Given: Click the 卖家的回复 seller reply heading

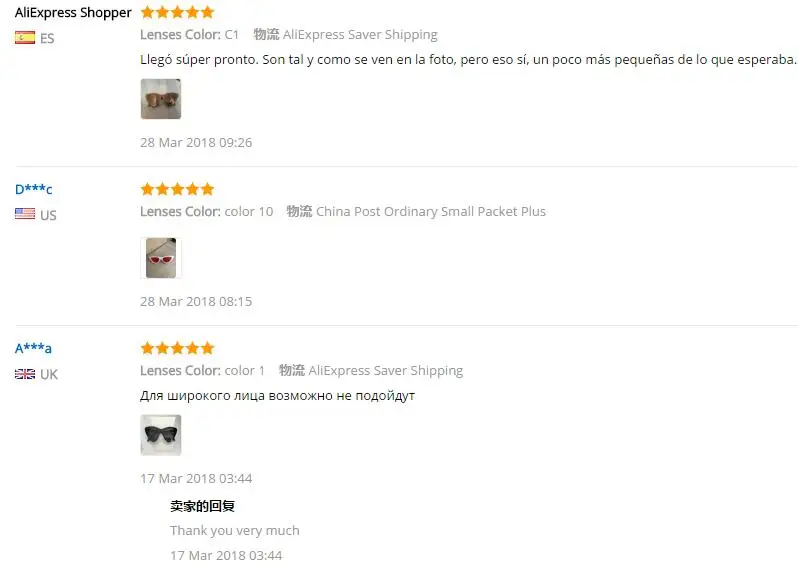Looking at the screenshot, I should (203, 506).
